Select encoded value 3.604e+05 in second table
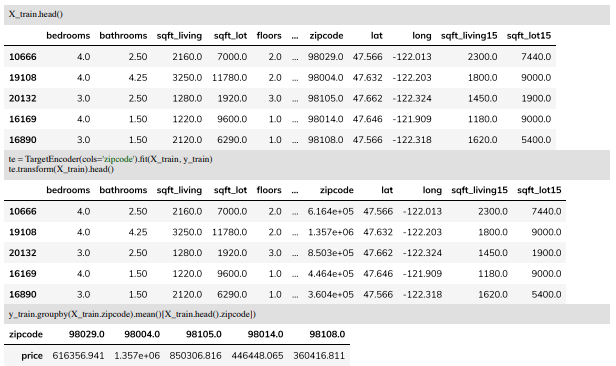 (330, 295)
